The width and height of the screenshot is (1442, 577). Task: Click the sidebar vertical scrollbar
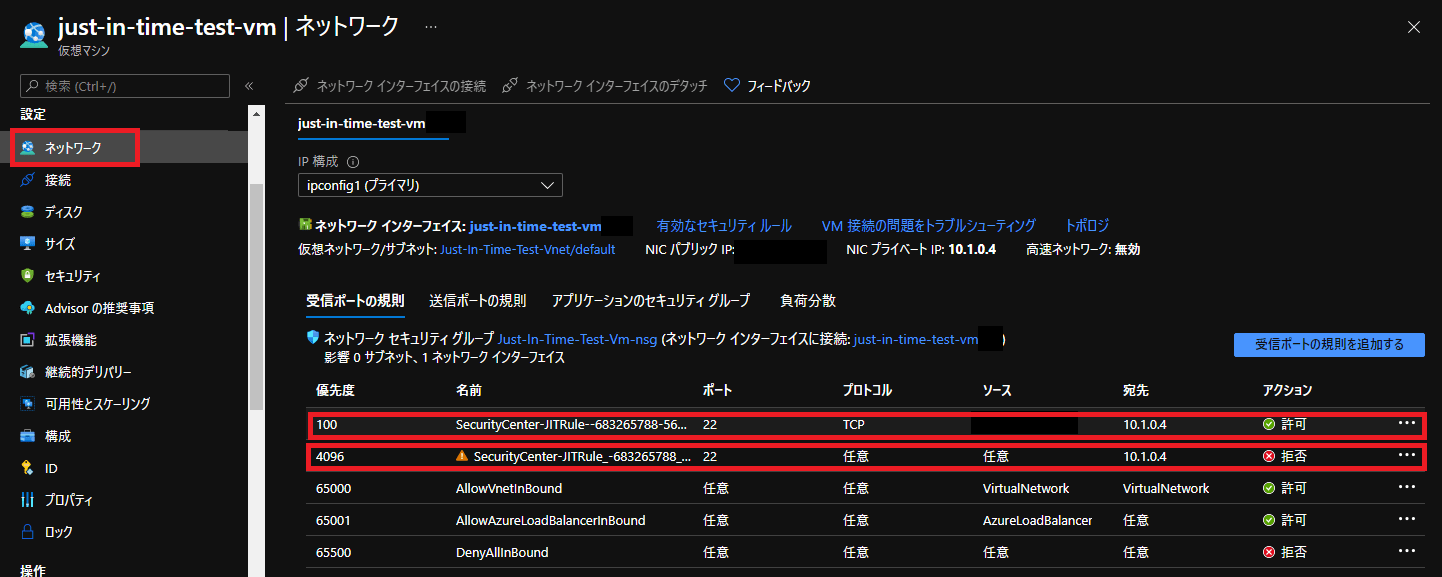[256, 296]
